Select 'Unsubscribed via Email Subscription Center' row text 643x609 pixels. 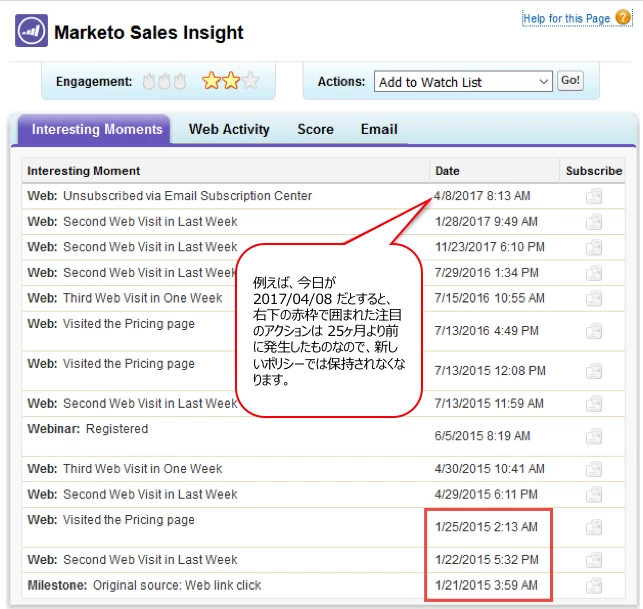point(187,196)
